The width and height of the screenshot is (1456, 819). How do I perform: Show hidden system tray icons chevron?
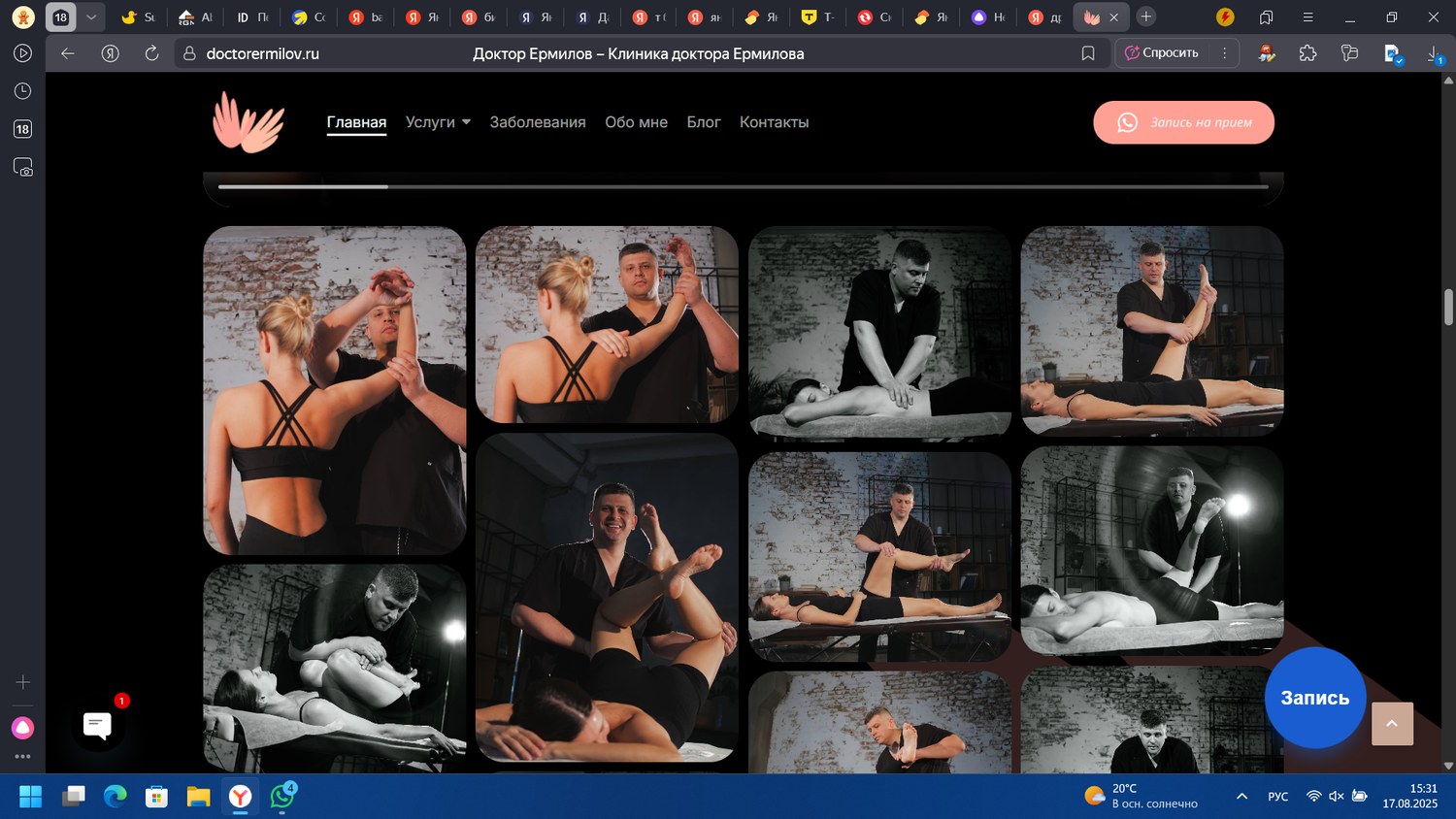click(1241, 797)
